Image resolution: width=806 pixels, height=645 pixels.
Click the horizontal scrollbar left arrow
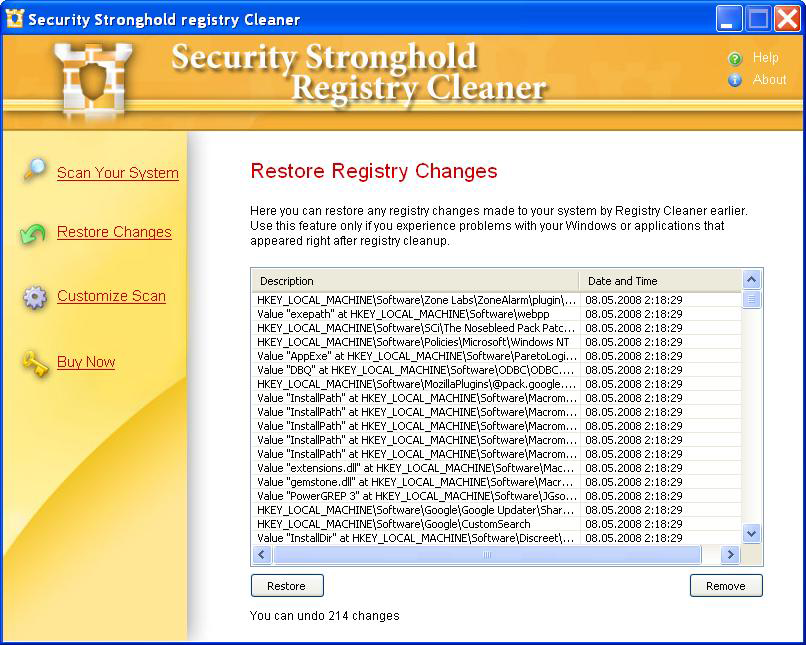click(x=262, y=555)
